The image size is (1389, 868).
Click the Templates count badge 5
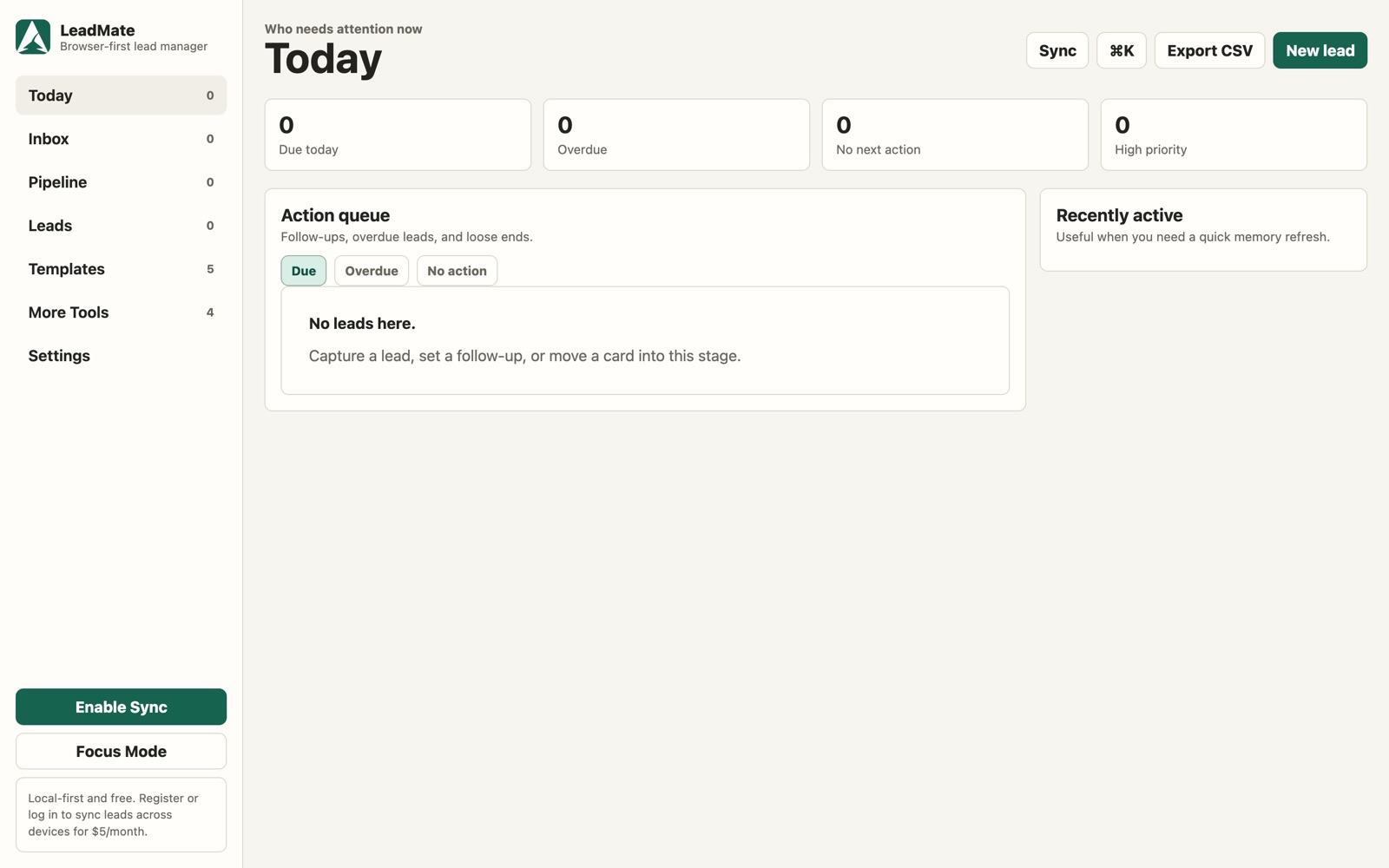click(x=210, y=269)
